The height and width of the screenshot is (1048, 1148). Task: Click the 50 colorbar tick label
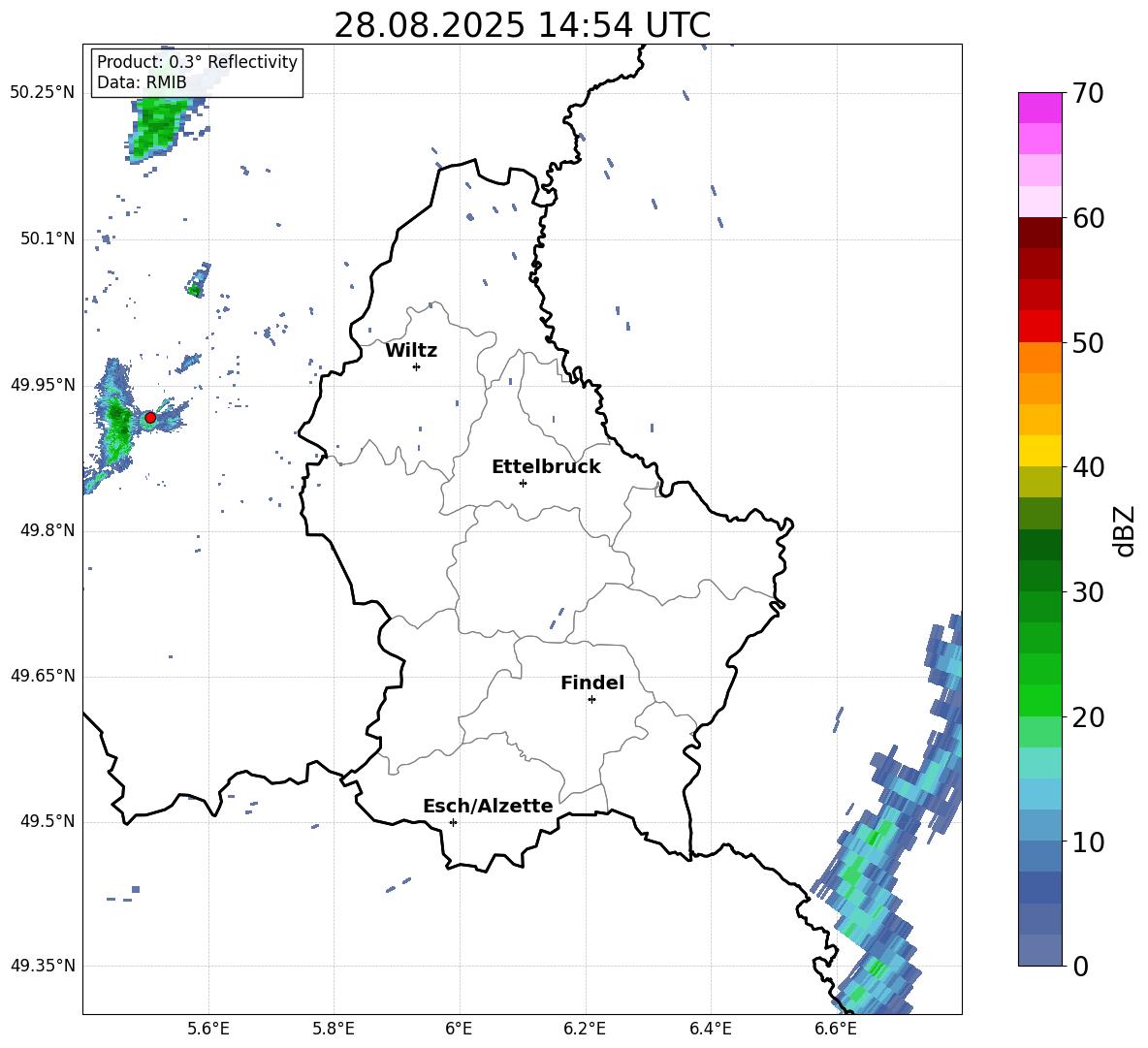point(1088,343)
